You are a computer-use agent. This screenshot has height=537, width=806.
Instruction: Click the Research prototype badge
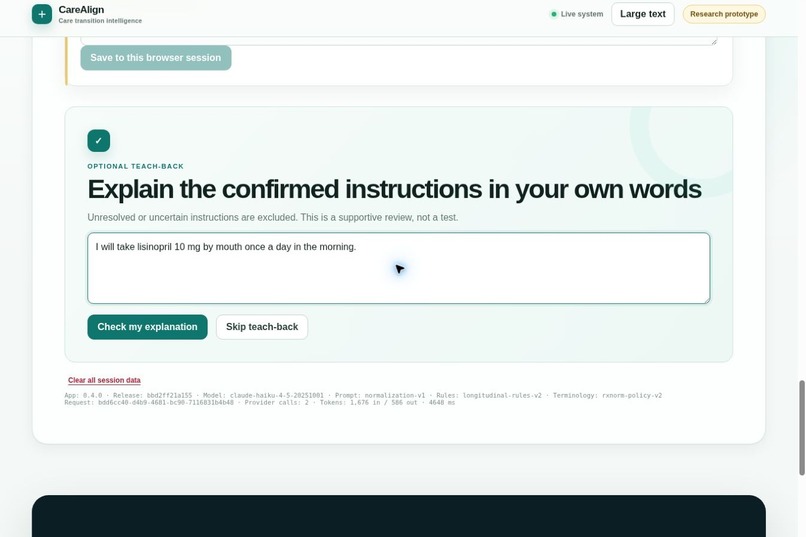[724, 14]
